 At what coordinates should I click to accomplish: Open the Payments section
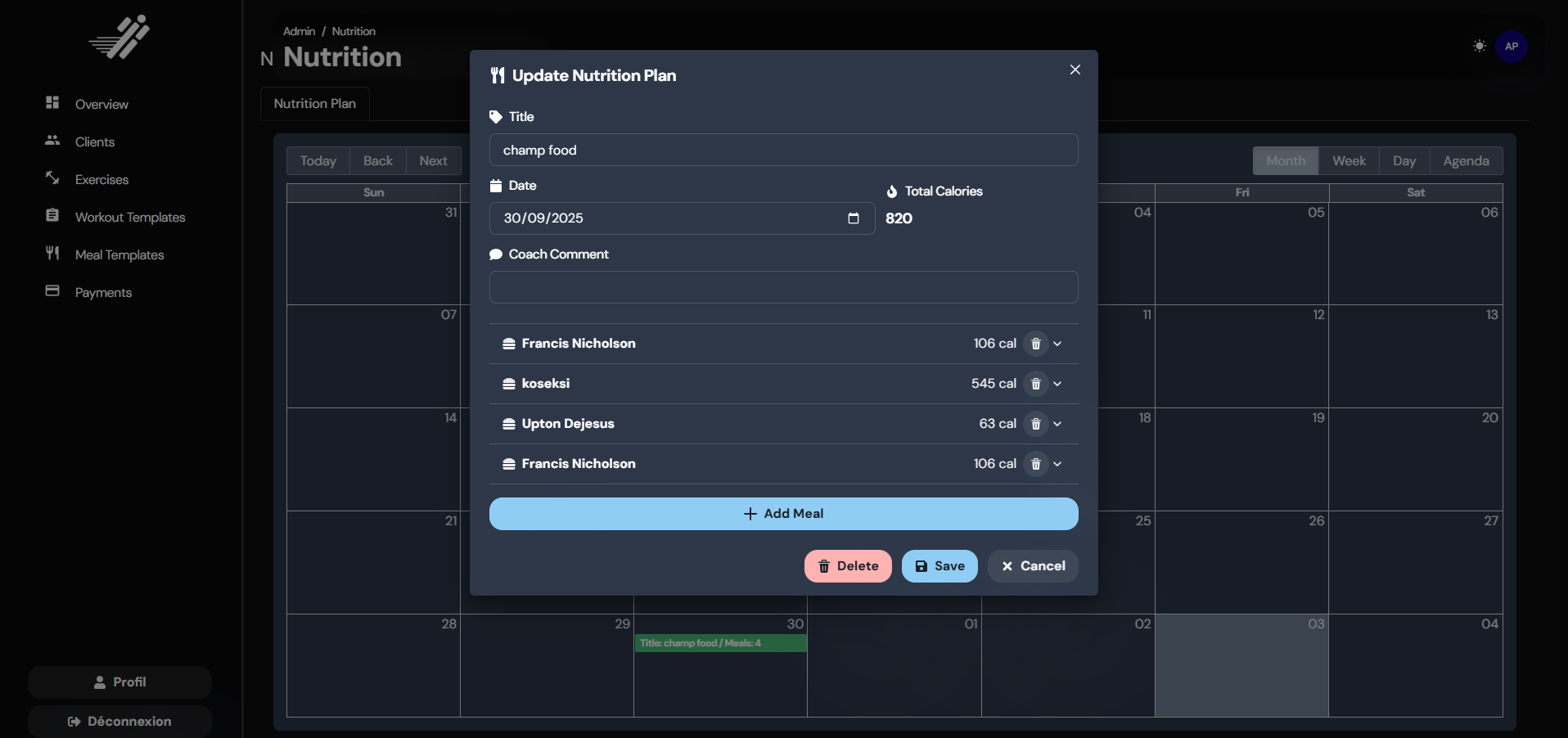point(103,292)
